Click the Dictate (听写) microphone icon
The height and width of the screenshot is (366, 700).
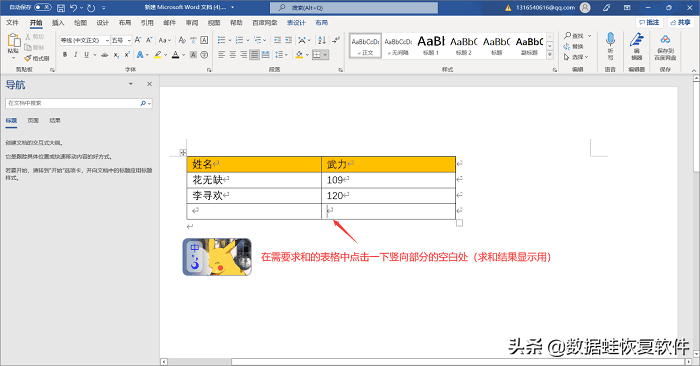click(x=610, y=40)
